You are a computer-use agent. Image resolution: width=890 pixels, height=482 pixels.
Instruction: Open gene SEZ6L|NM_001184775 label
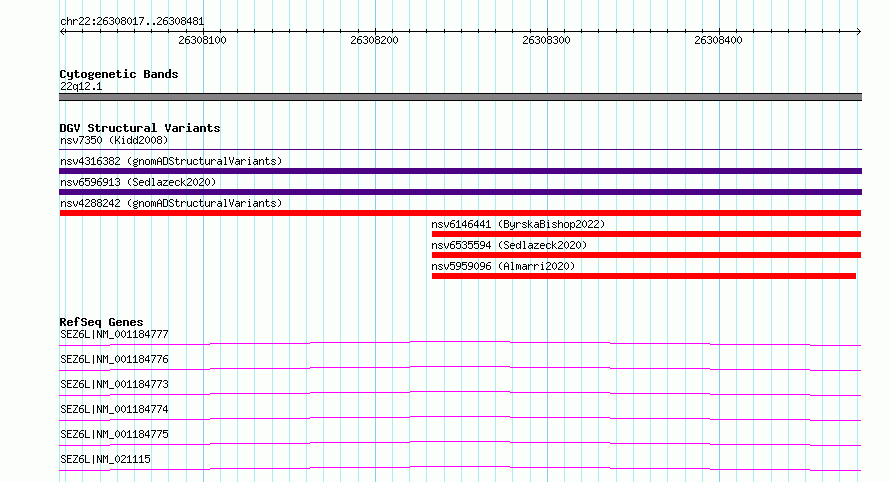(114, 434)
